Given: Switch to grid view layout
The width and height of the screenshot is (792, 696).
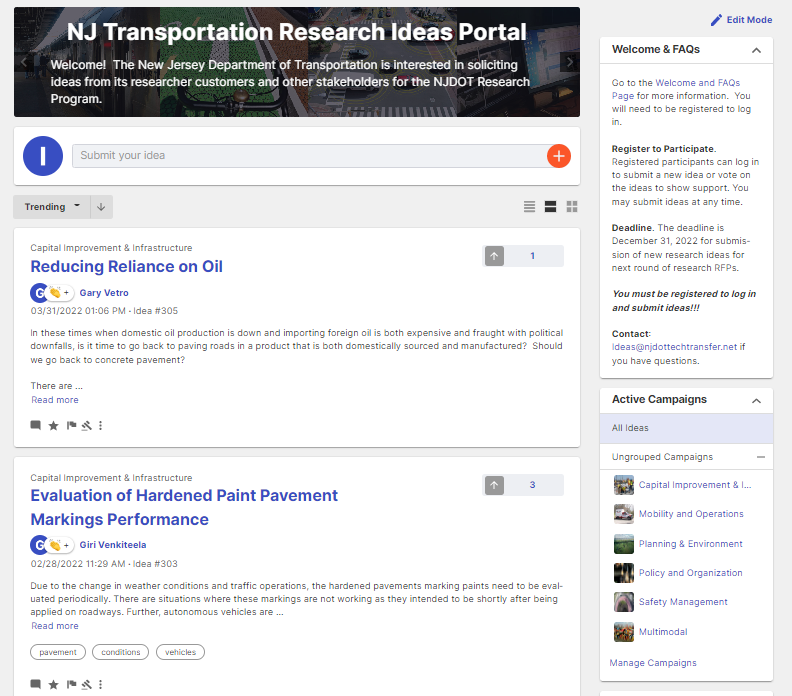Looking at the screenshot, I should 572,207.
